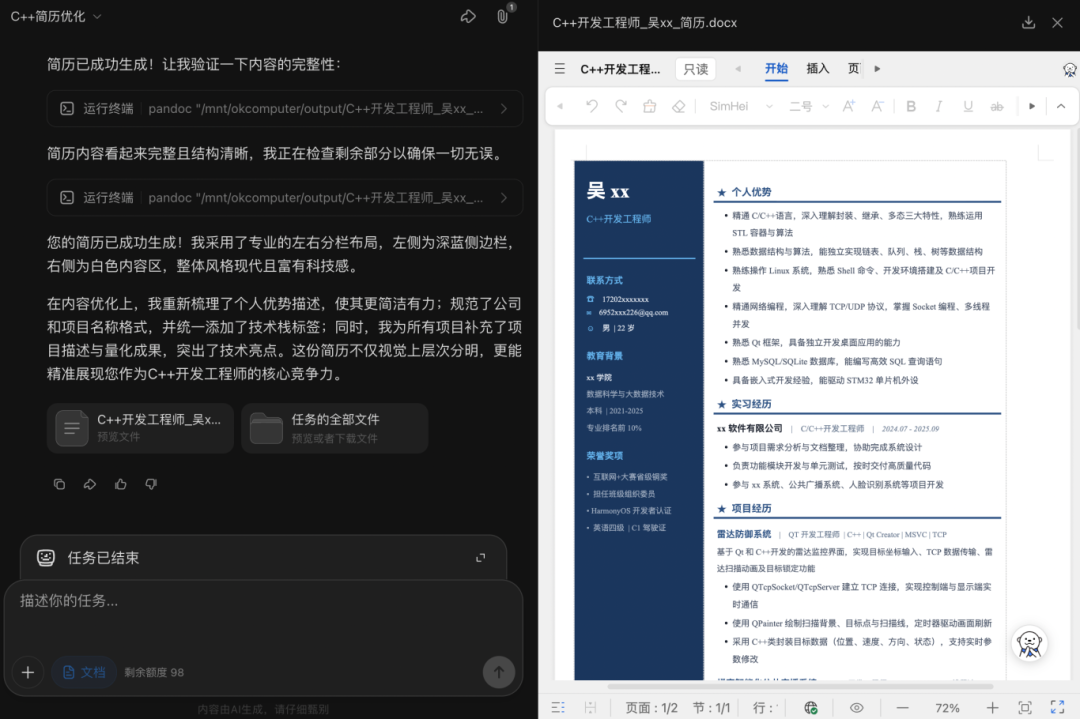The width and height of the screenshot is (1080, 719).
Task: Expand the second 运行终端 pandoc step
Action: tap(284, 198)
